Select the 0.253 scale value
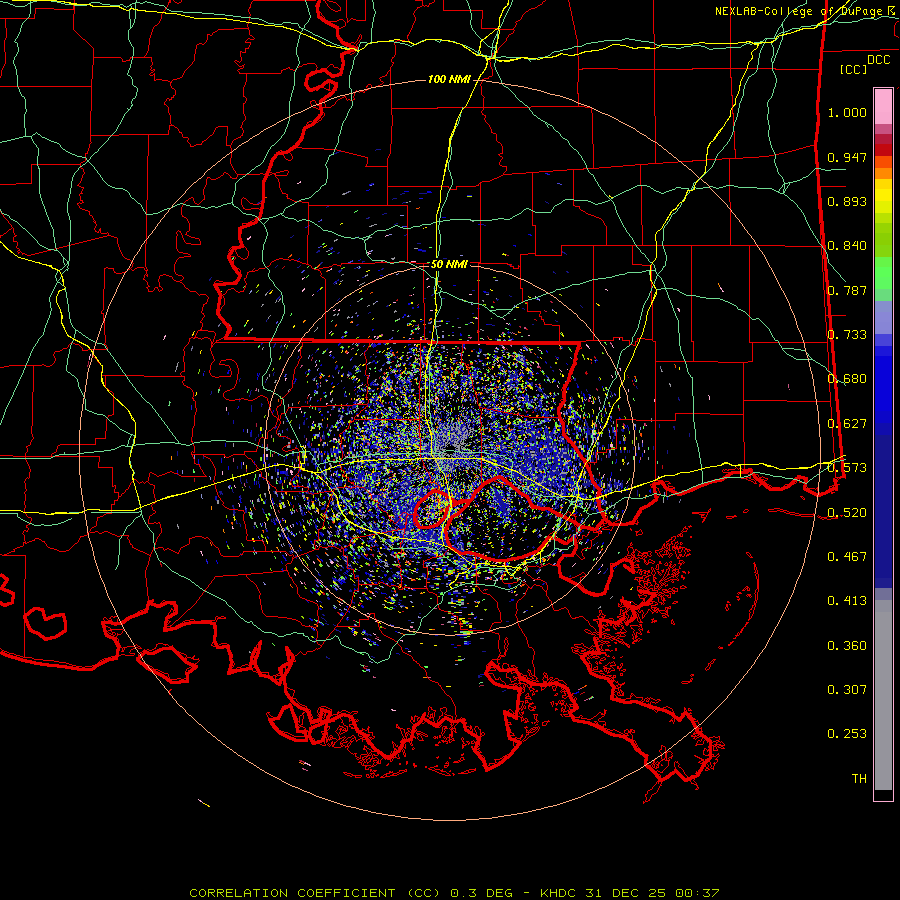Screen dimensions: 900x900 point(847,734)
